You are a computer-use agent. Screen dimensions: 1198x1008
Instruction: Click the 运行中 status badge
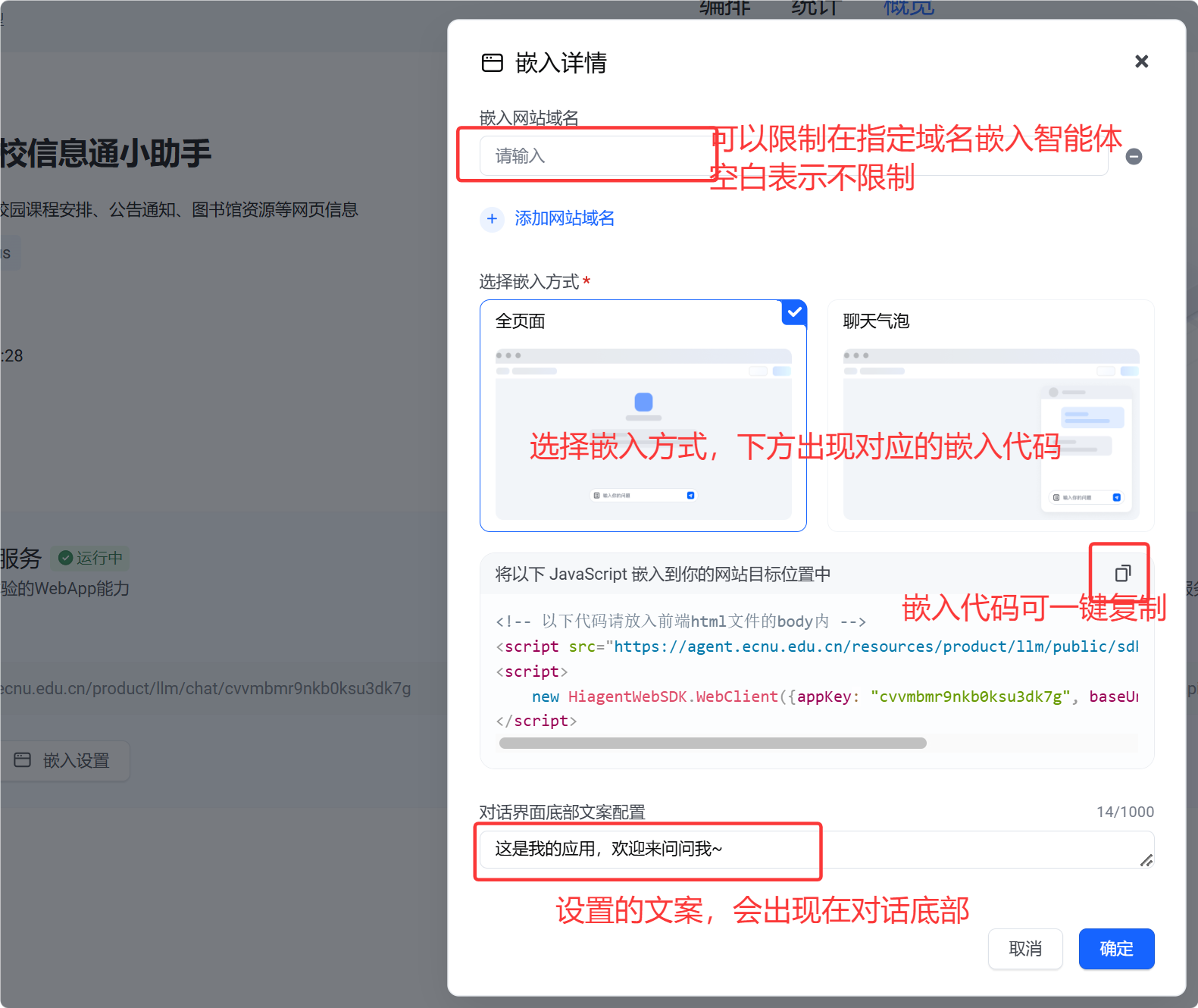(x=90, y=558)
